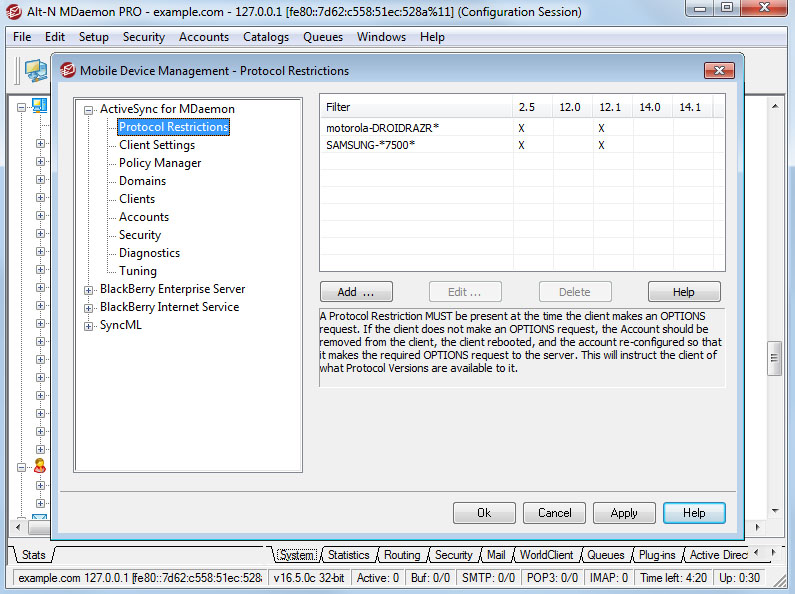Click Help button next to Apply
The height and width of the screenshot is (594, 795).
pos(694,513)
